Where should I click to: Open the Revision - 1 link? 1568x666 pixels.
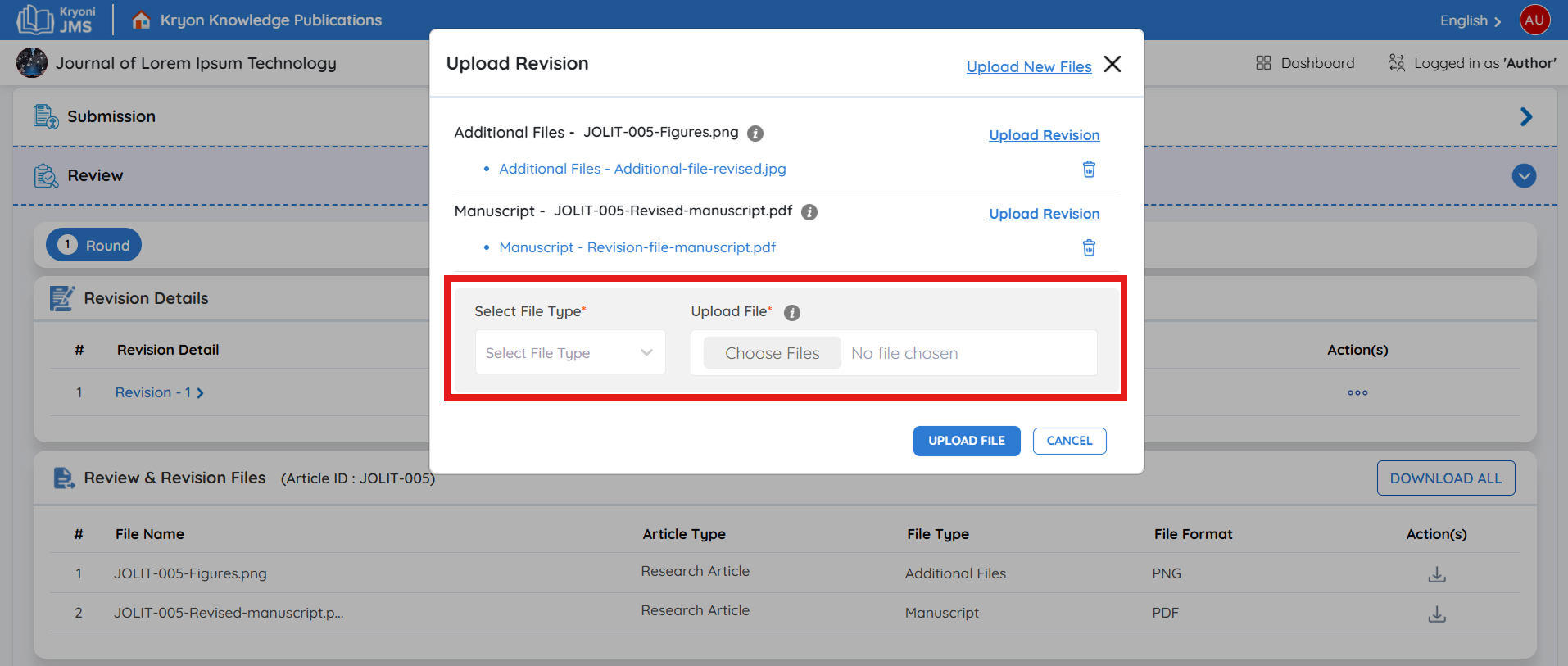tap(159, 393)
